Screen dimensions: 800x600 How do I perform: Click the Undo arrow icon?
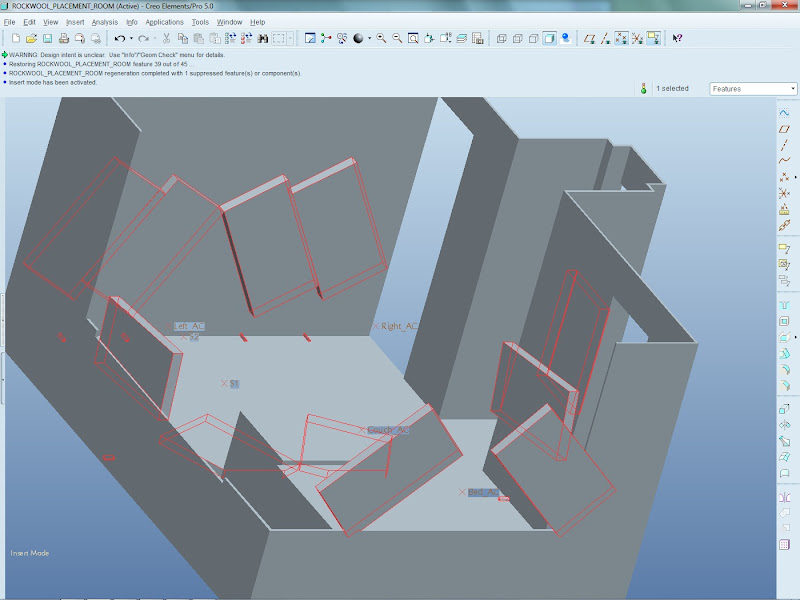point(119,38)
